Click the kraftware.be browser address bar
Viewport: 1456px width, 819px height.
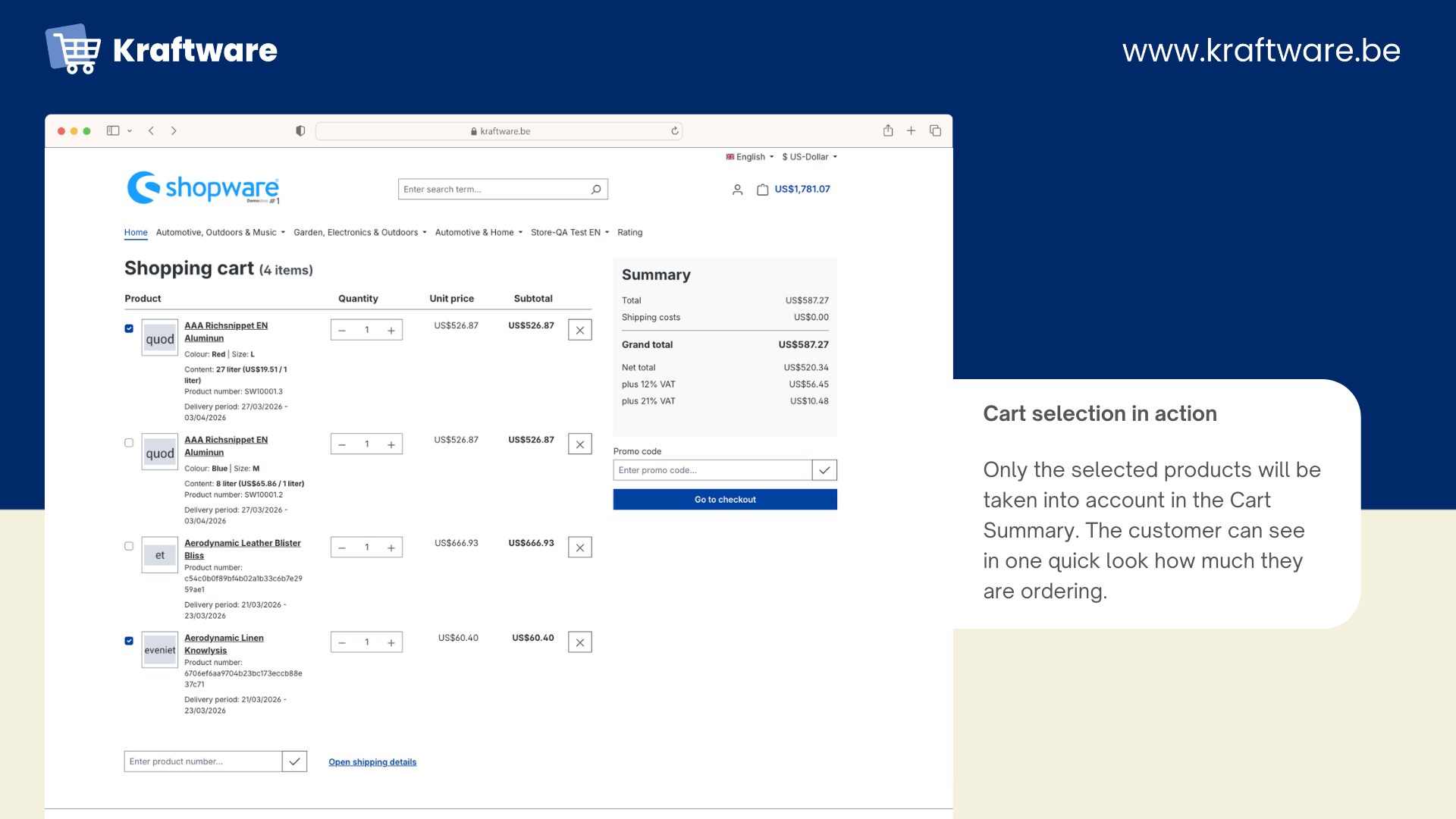[499, 131]
